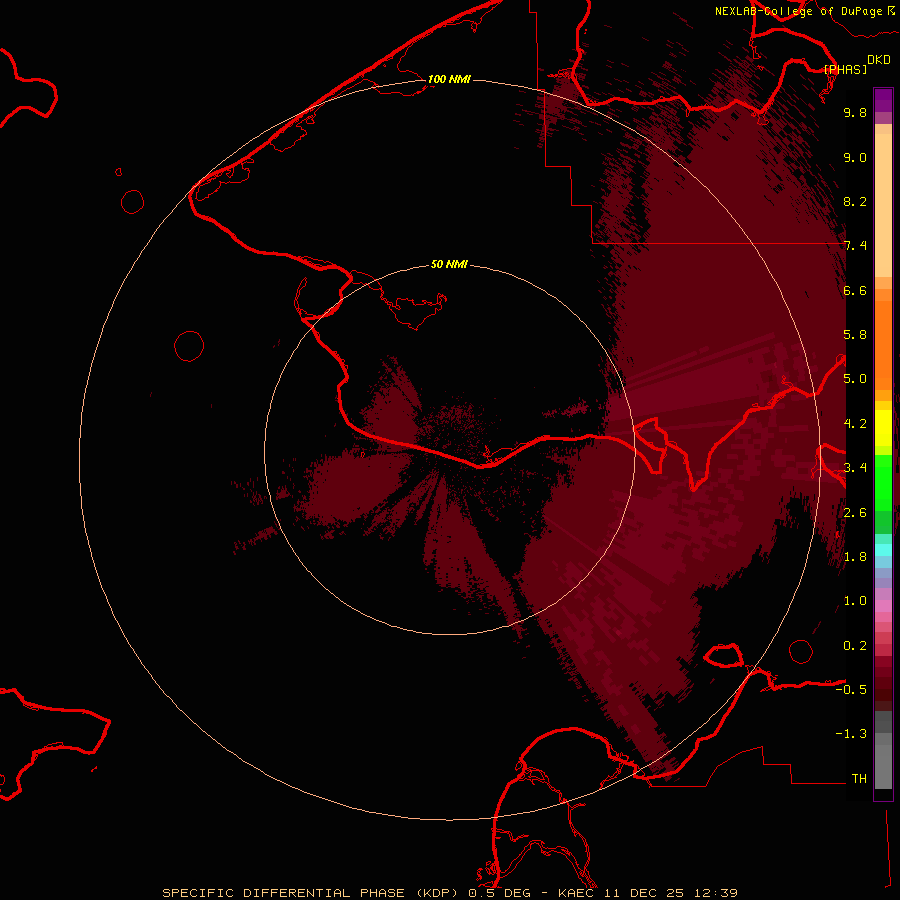The image size is (900, 900).
Task: Click the DKD unit label above the scale
Action: [x=879, y=60]
